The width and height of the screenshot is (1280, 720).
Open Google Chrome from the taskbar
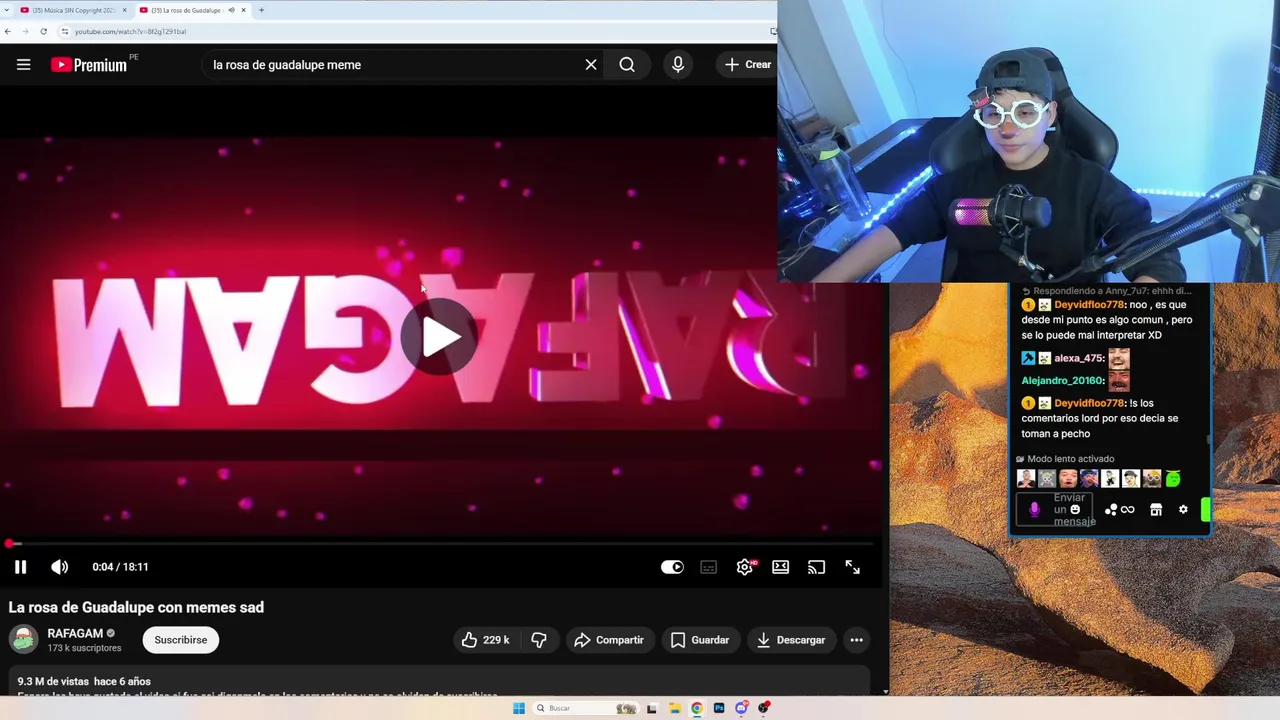697,708
